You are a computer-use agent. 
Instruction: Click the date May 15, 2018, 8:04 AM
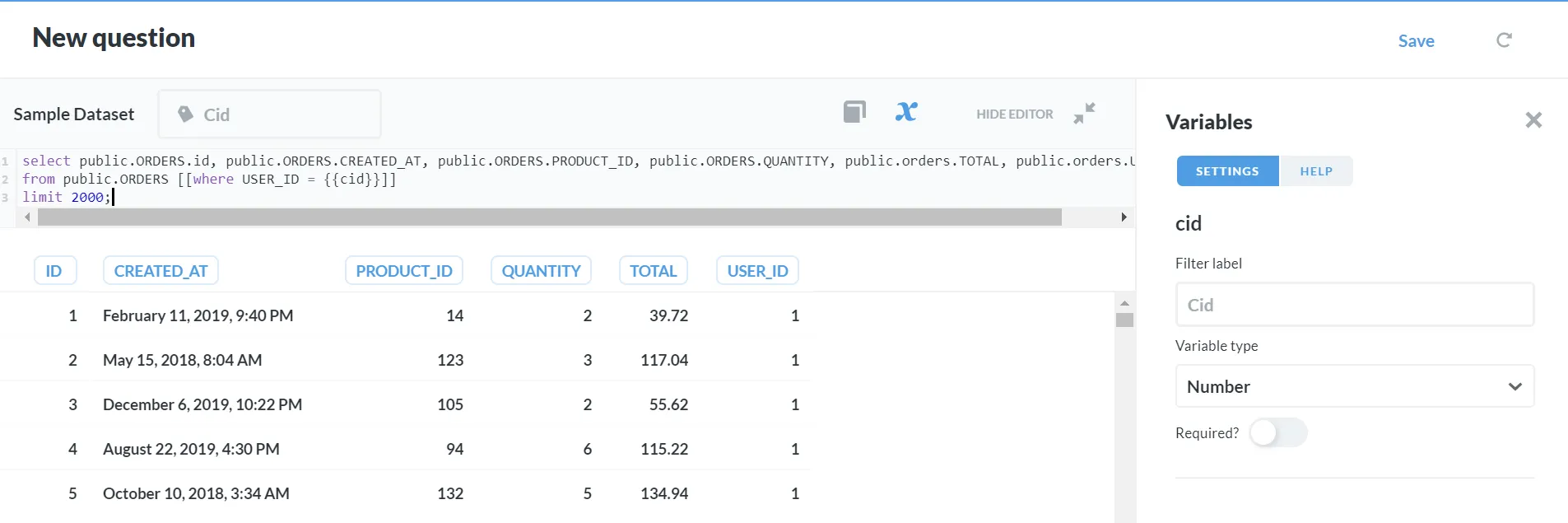183,360
